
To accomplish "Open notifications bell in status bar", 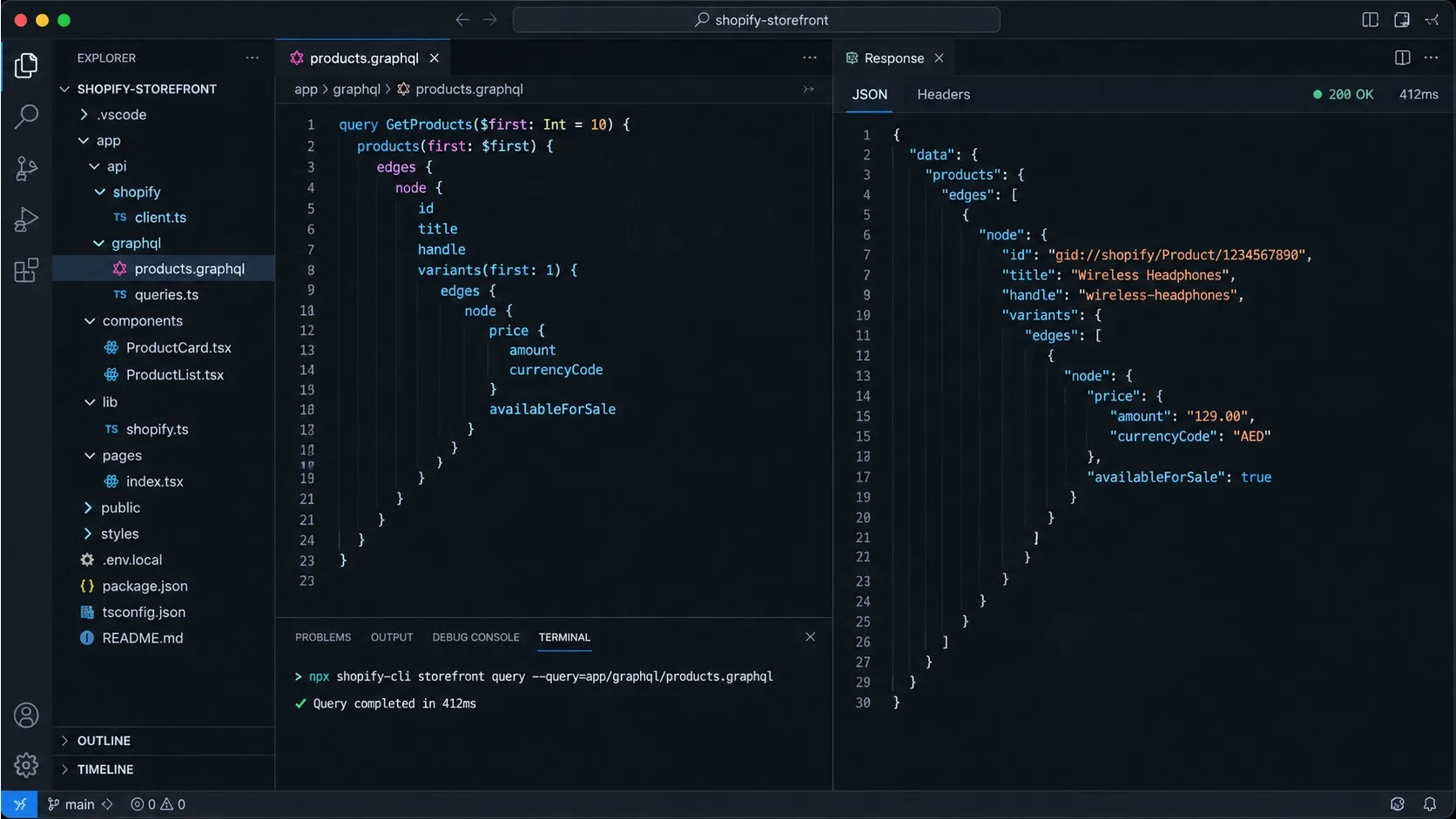I will 1430,804.
